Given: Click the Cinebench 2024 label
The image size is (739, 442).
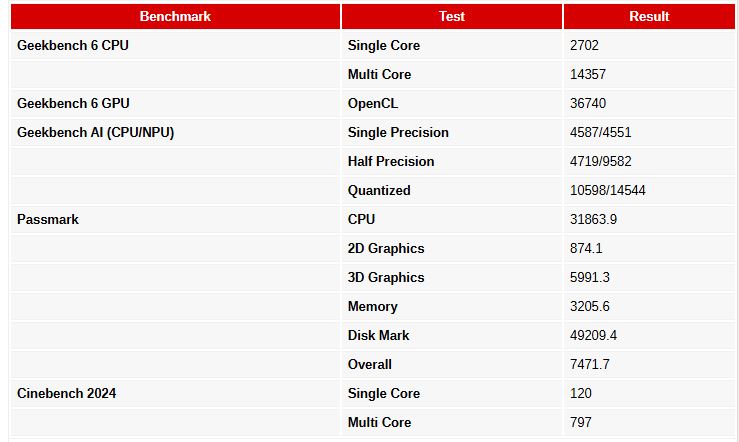Looking at the screenshot, I should [66, 393].
